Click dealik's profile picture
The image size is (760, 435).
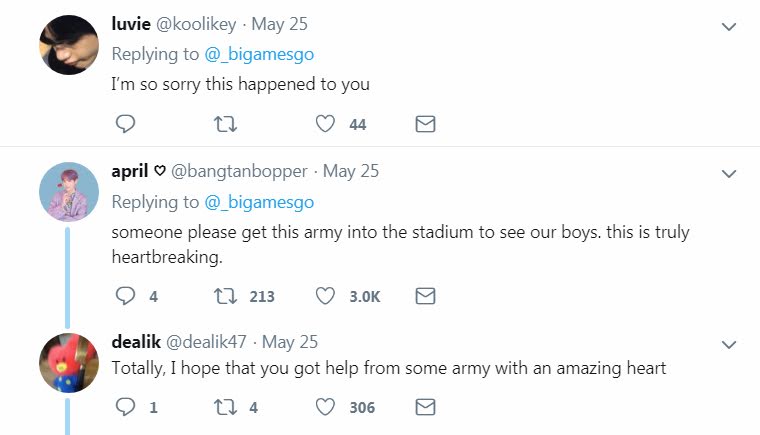tap(68, 364)
